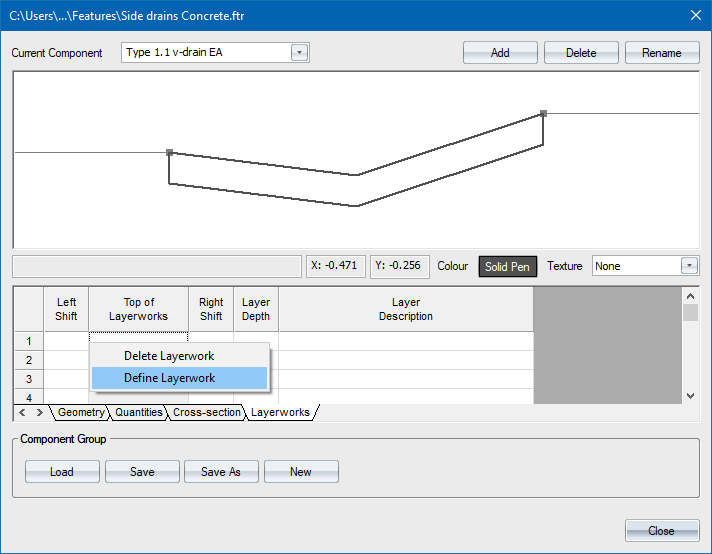Screen dimensions: 712x554
Task: Switch to the Geometry tab
Action: [x=80, y=412]
